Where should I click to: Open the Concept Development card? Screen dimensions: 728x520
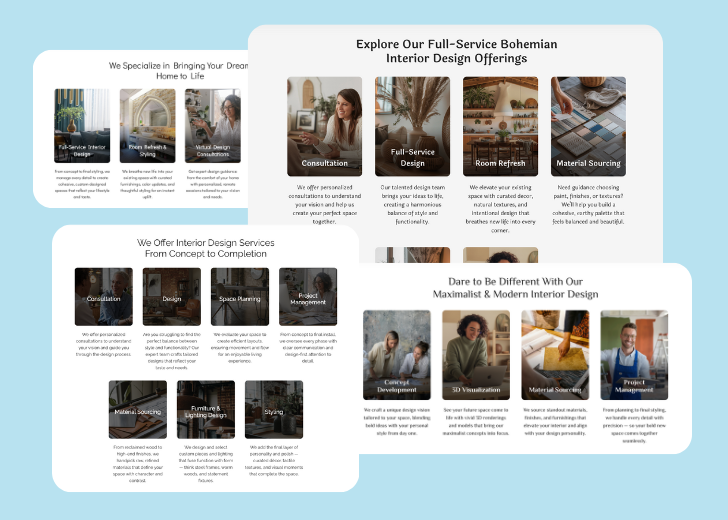coord(397,355)
